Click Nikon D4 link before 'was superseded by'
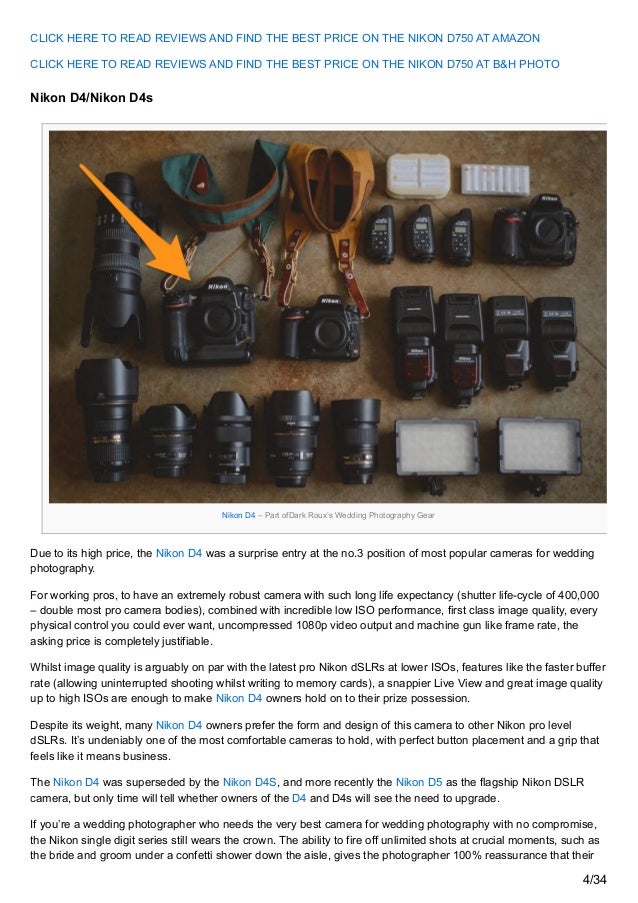Image resolution: width=638 pixels, height=903 pixels. pyautogui.click(x=76, y=782)
